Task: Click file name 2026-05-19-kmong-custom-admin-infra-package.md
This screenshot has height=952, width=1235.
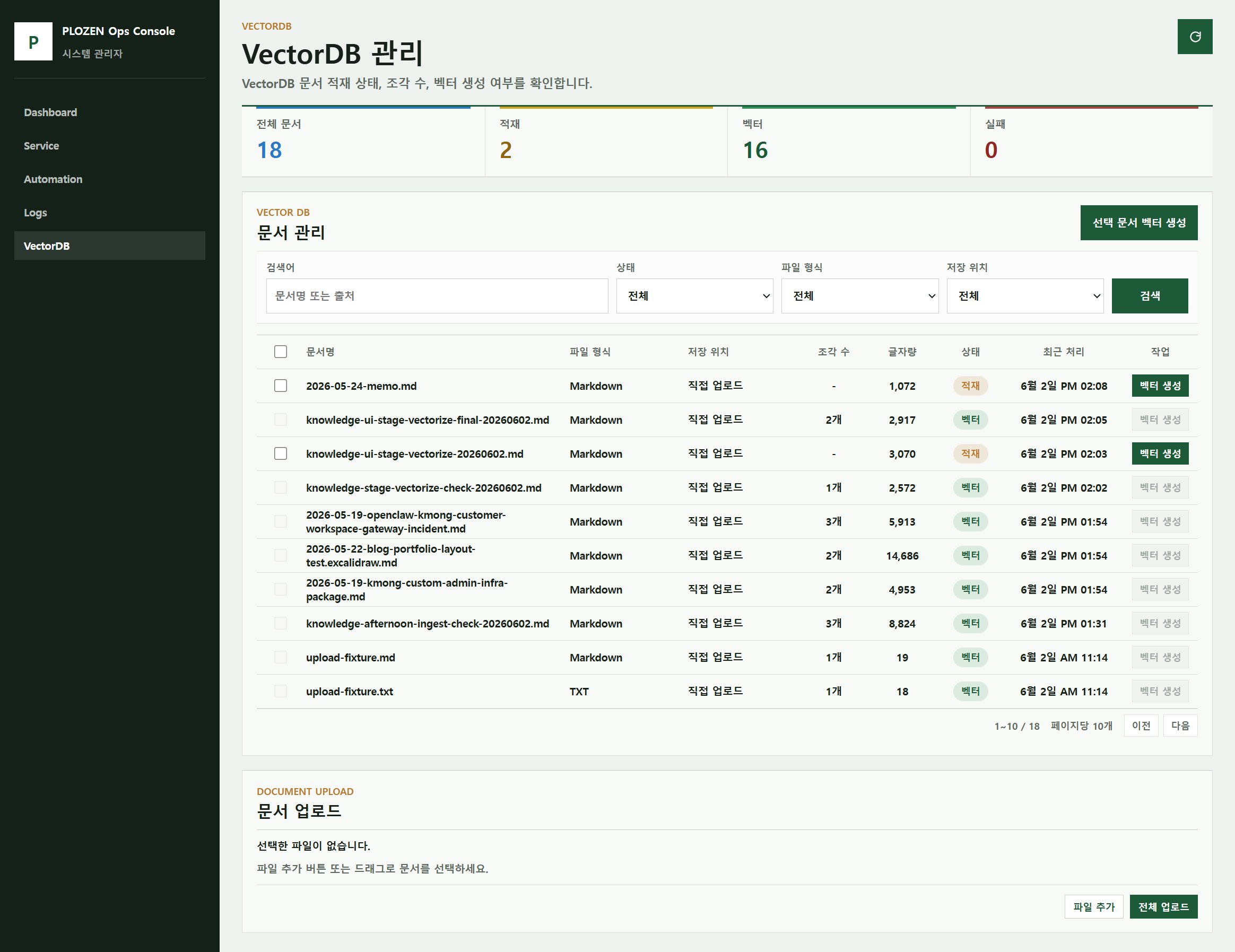Action: click(406, 590)
